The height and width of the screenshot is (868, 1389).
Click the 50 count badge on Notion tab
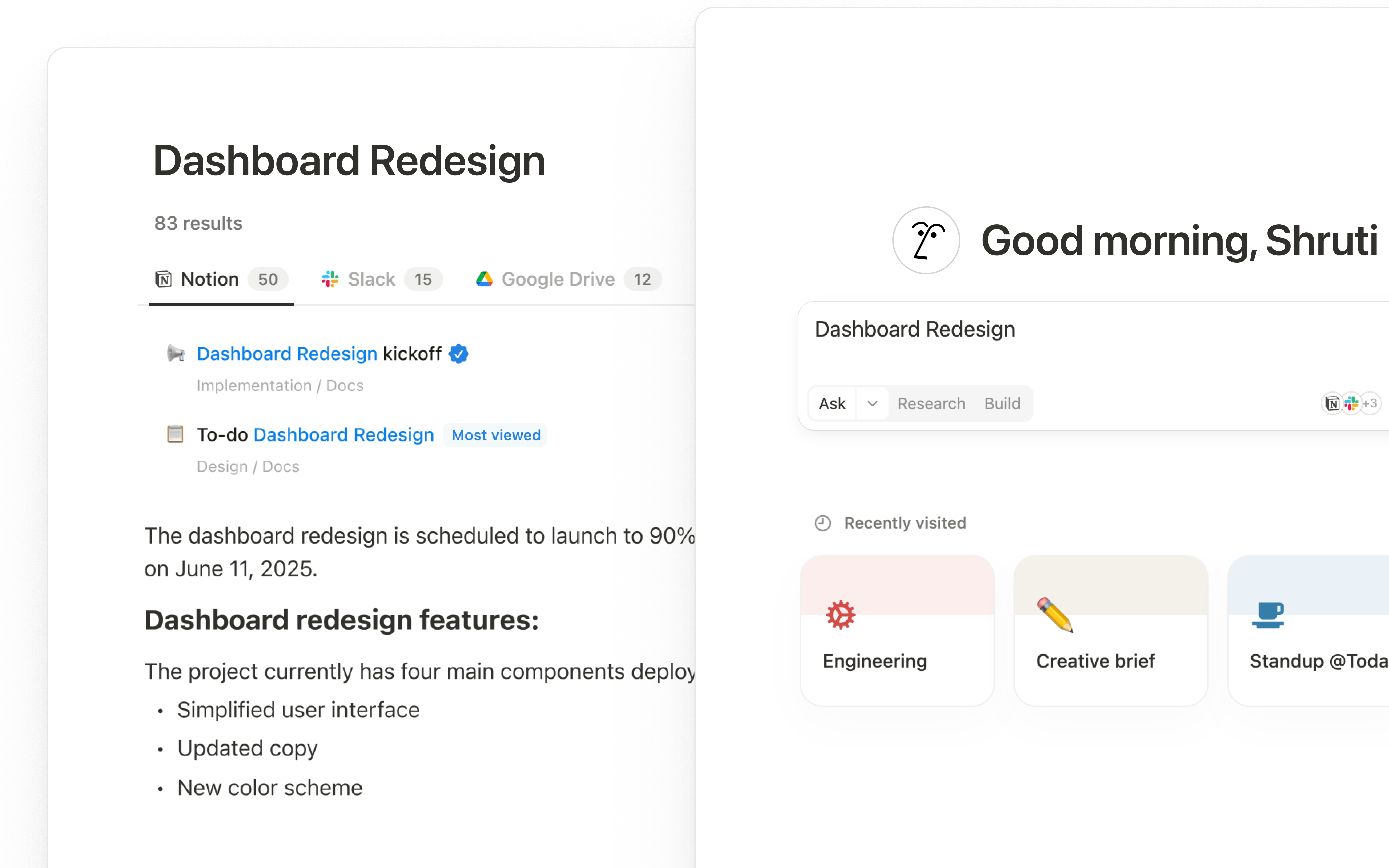(x=268, y=279)
